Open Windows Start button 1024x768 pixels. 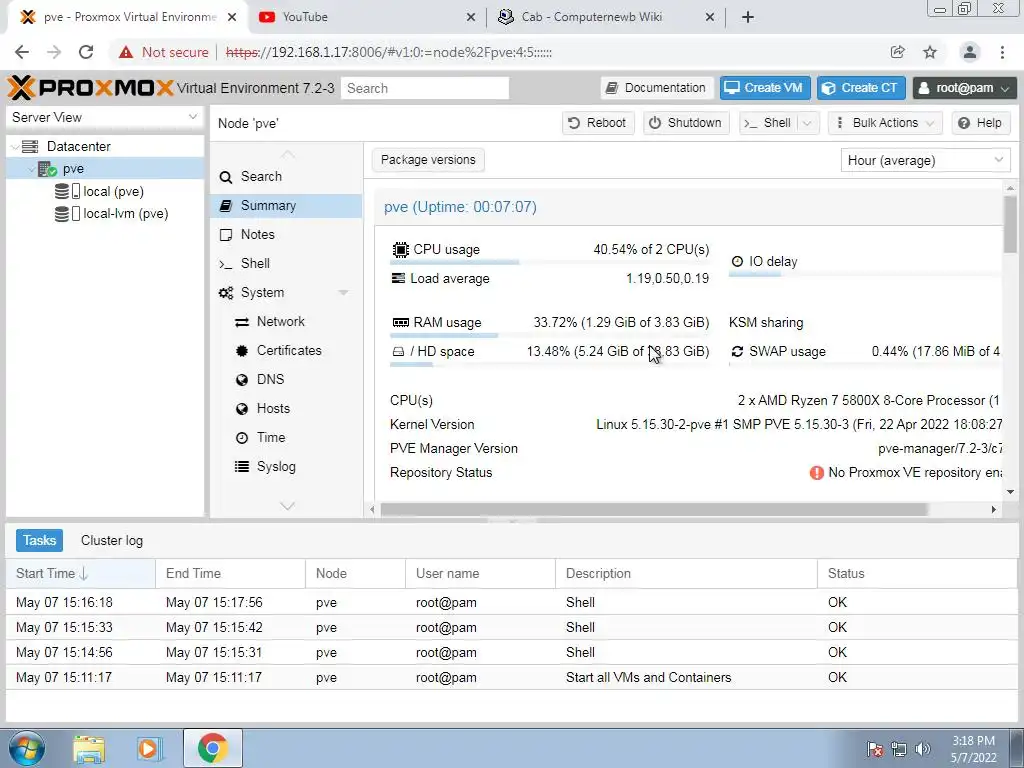point(27,748)
